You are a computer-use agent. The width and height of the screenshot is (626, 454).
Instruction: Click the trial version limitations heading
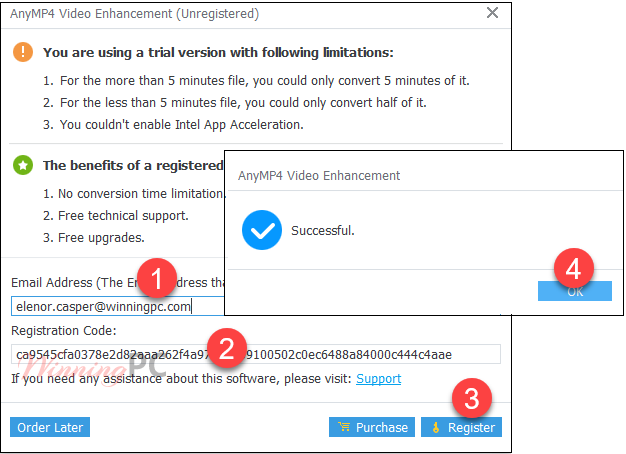[x=218, y=52]
